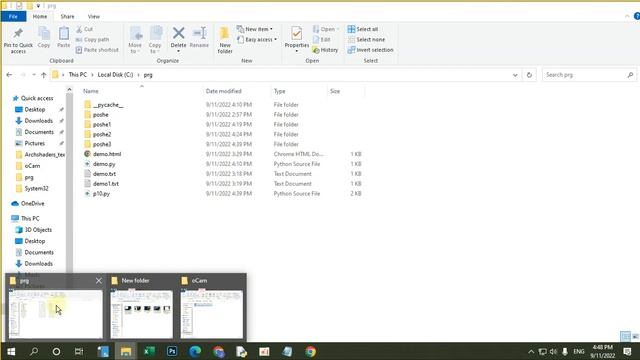
Task: Open Photoshop from taskbar
Action: tap(172, 351)
